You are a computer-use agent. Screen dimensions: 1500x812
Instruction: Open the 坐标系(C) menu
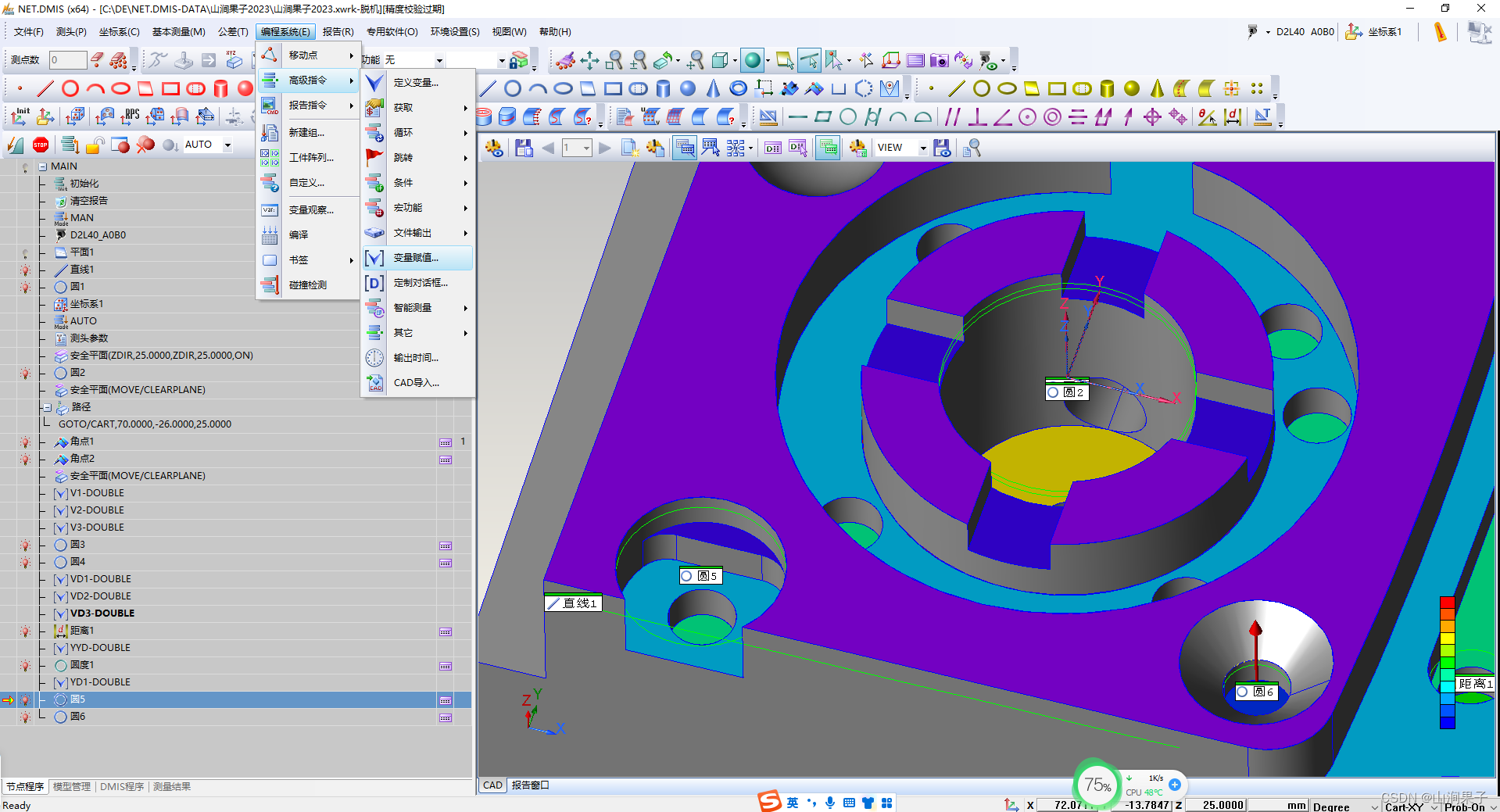coord(120,32)
